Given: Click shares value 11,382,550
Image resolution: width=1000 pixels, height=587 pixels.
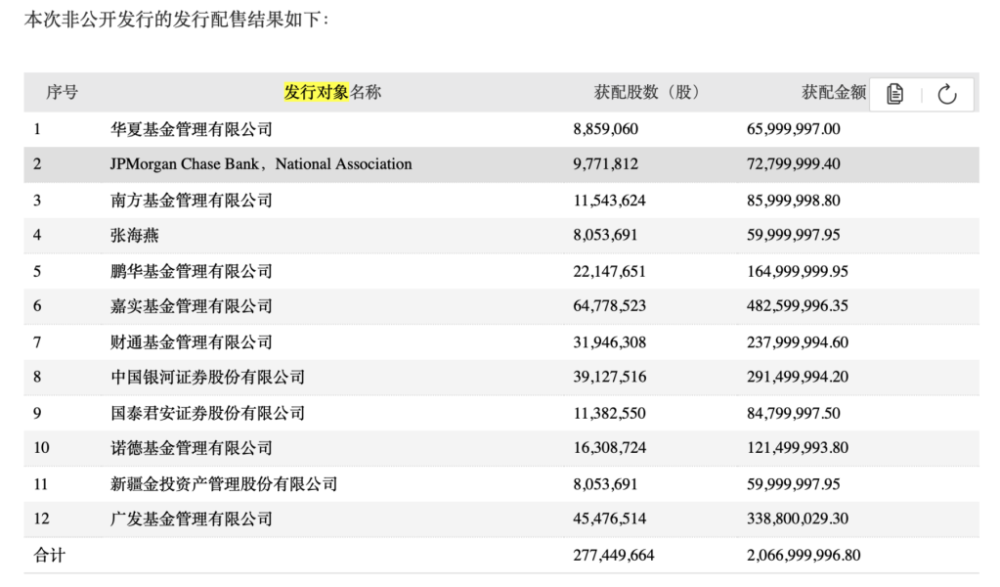Looking at the screenshot, I should pos(609,413).
